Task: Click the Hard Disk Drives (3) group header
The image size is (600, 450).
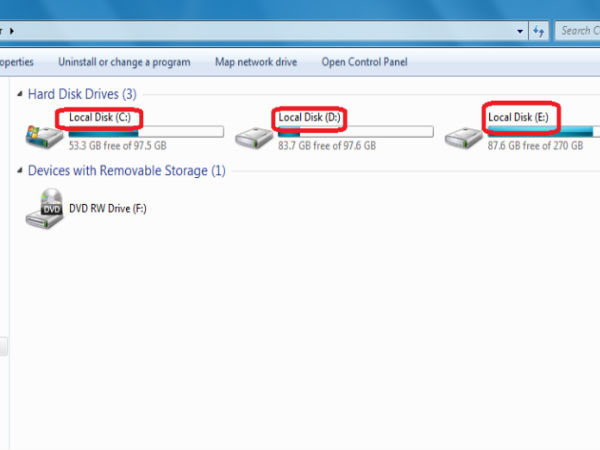Action: pyautogui.click(x=82, y=94)
